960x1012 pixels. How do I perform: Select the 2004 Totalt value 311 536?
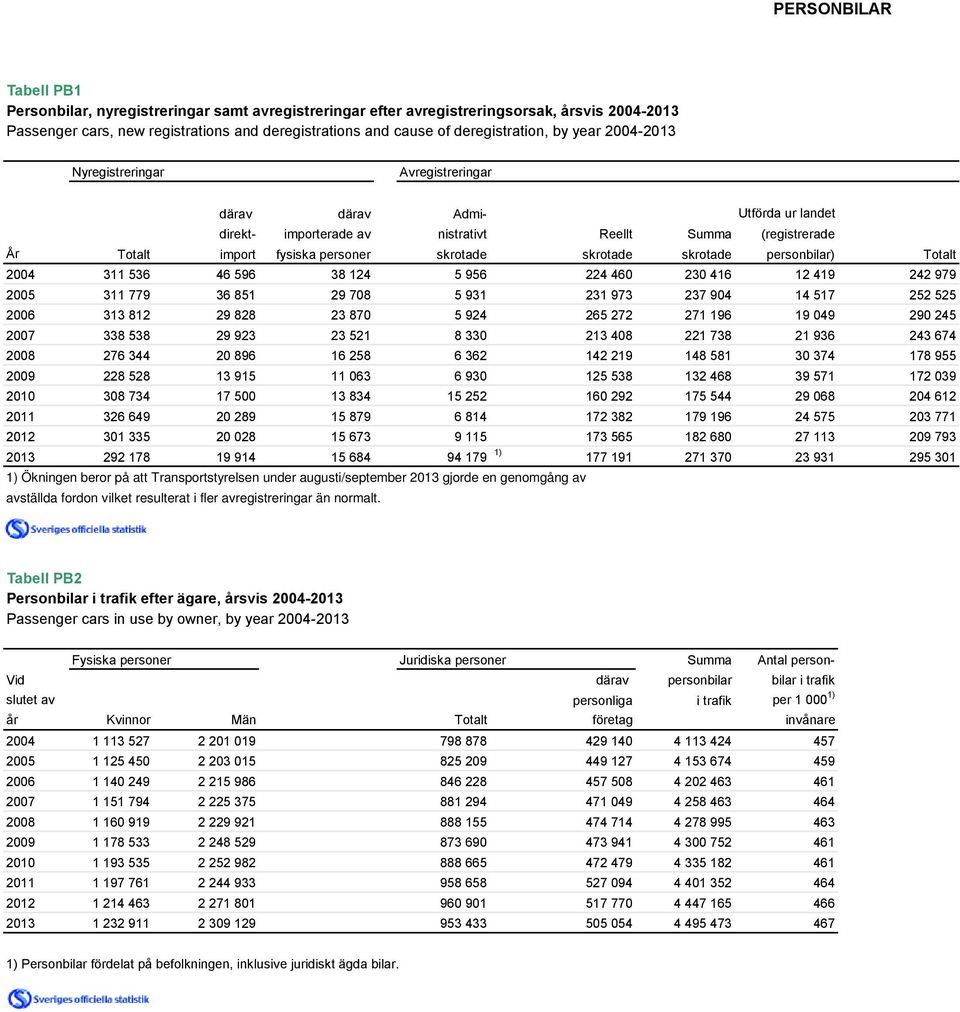coord(127,275)
